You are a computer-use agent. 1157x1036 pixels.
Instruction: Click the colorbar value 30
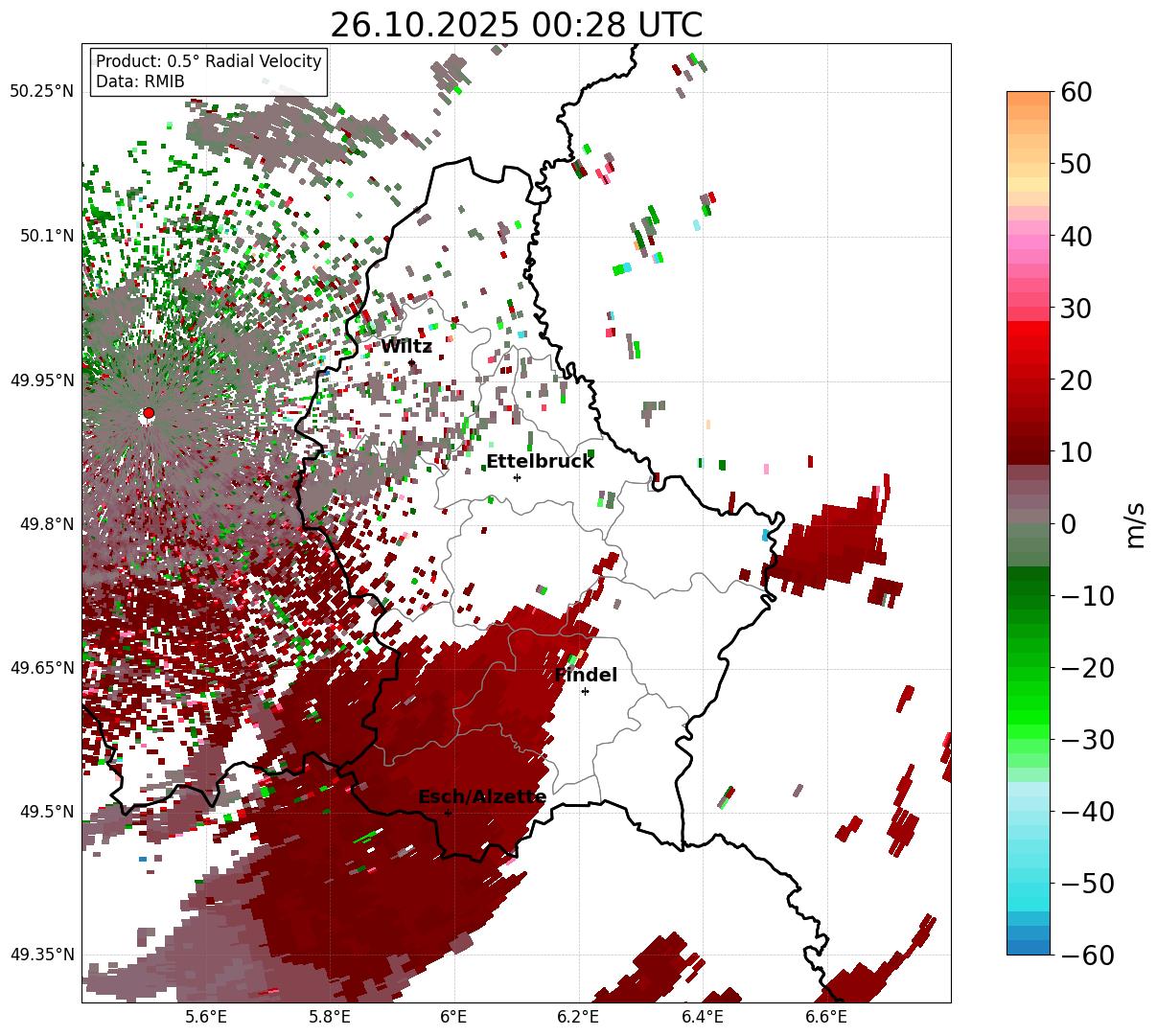[1076, 309]
